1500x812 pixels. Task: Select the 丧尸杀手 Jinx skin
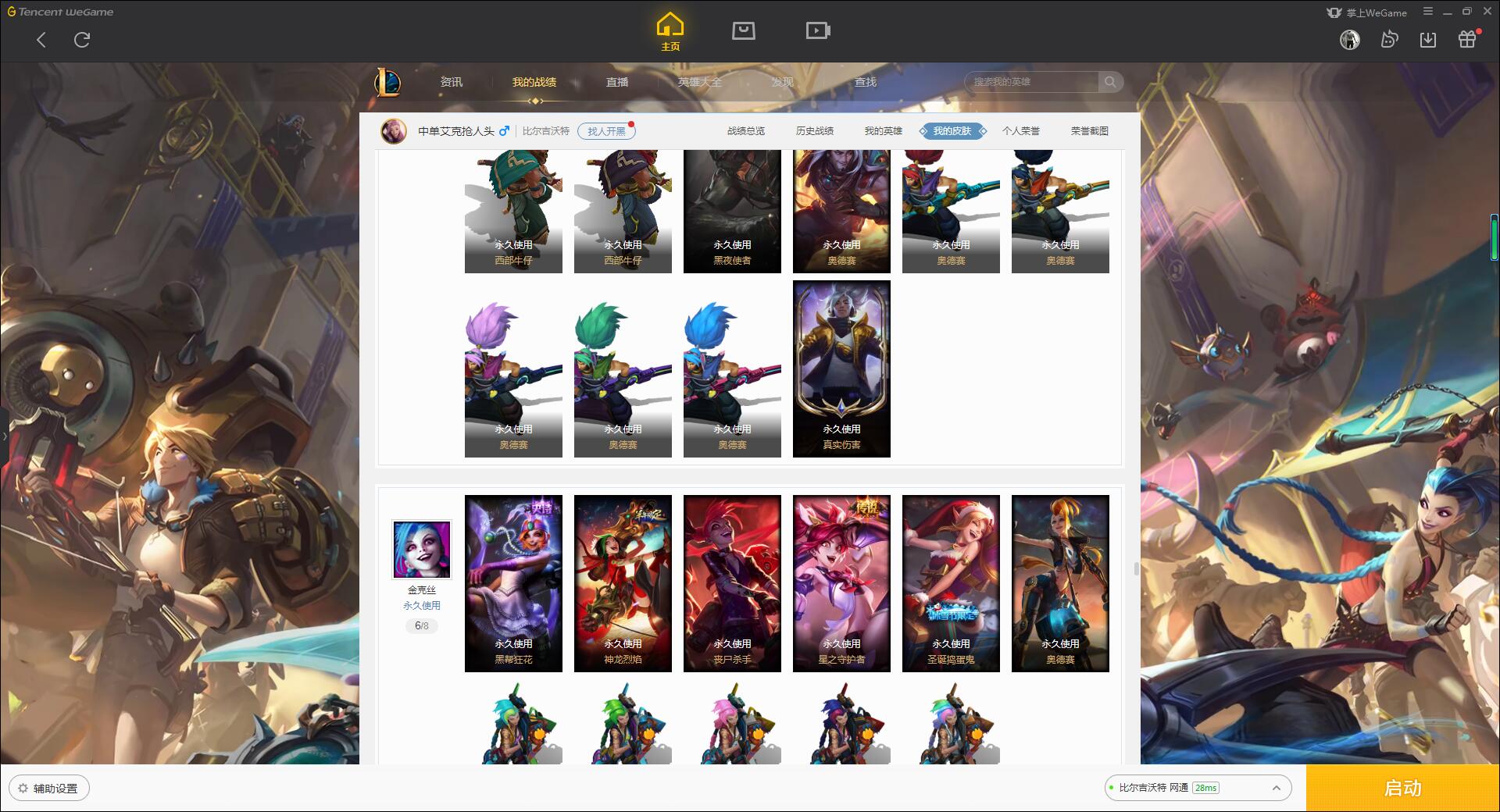pyautogui.click(x=732, y=583)
